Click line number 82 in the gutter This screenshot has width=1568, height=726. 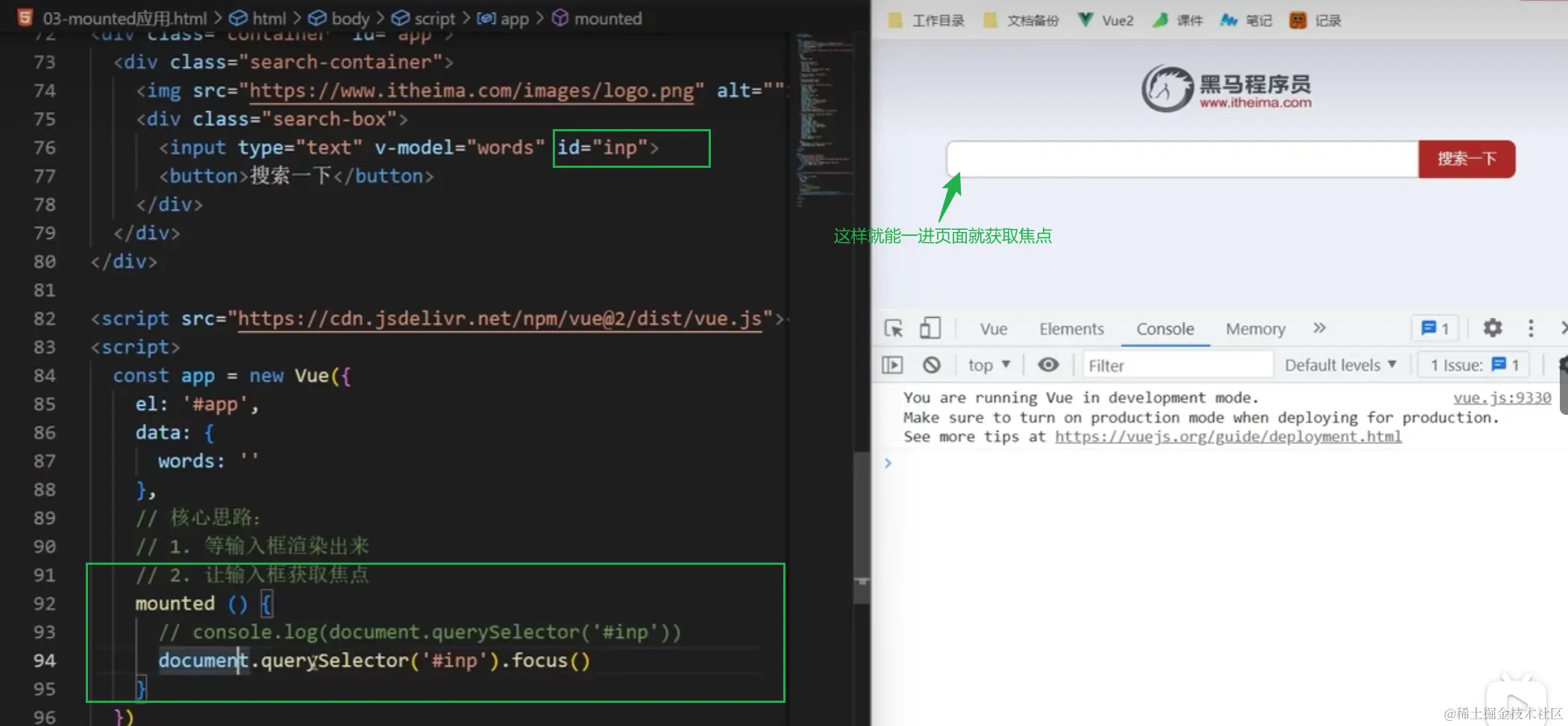pyautogui.click(x=44, y=319)
